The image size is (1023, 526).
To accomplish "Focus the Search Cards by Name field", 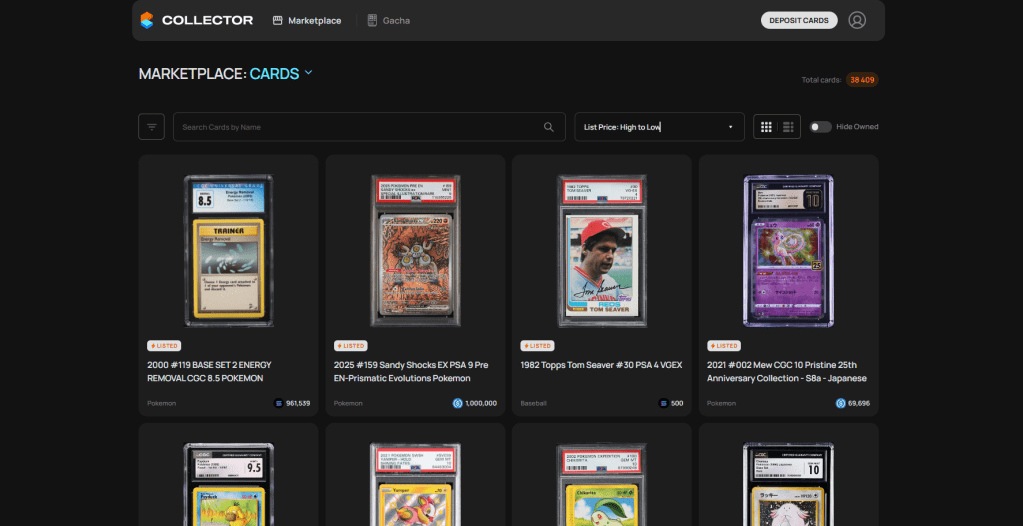I will pyautogui.click(x=360, y=127).
